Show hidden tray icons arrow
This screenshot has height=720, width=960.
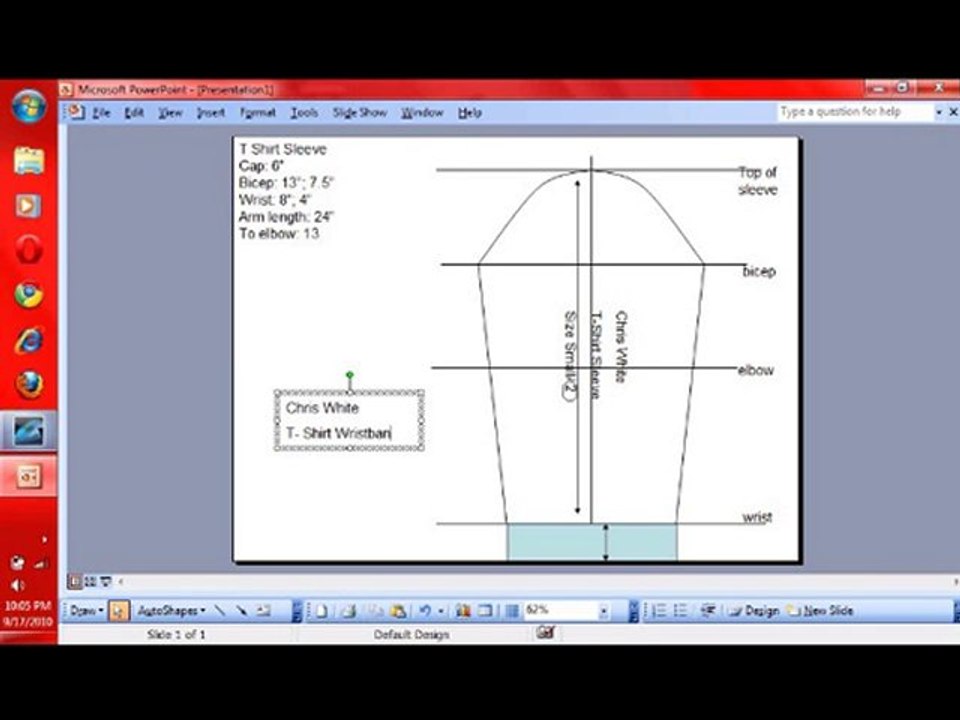(44, 539)
